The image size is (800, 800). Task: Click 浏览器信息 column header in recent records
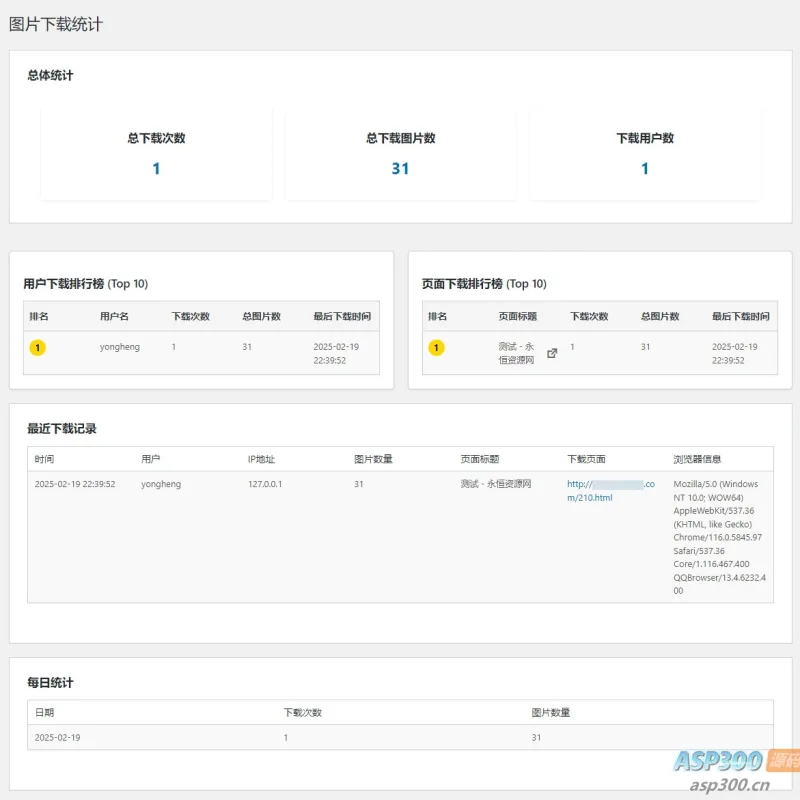coord(697,459)
